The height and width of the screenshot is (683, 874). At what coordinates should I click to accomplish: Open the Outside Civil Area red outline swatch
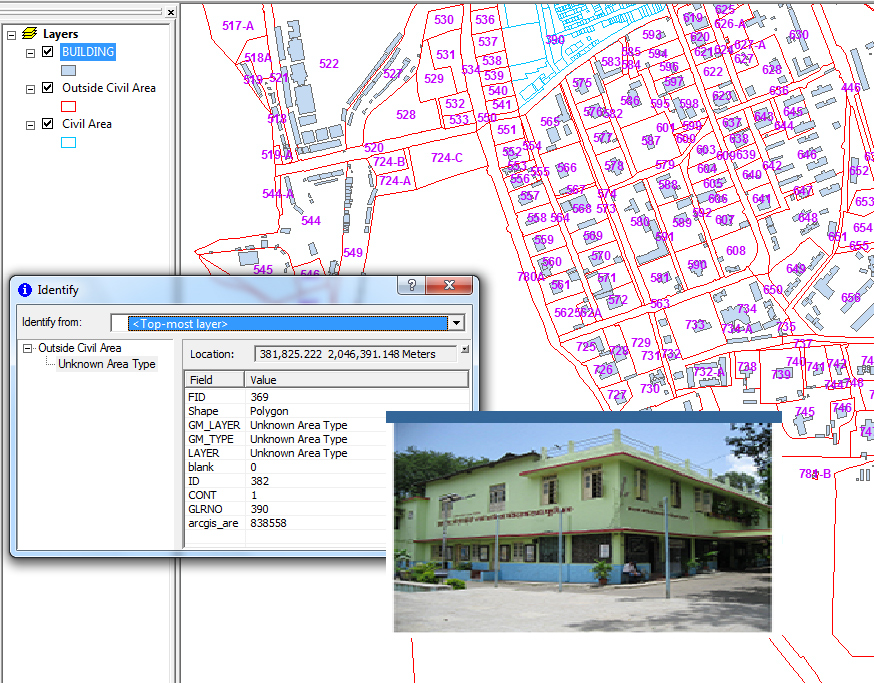tap(69, 106)
